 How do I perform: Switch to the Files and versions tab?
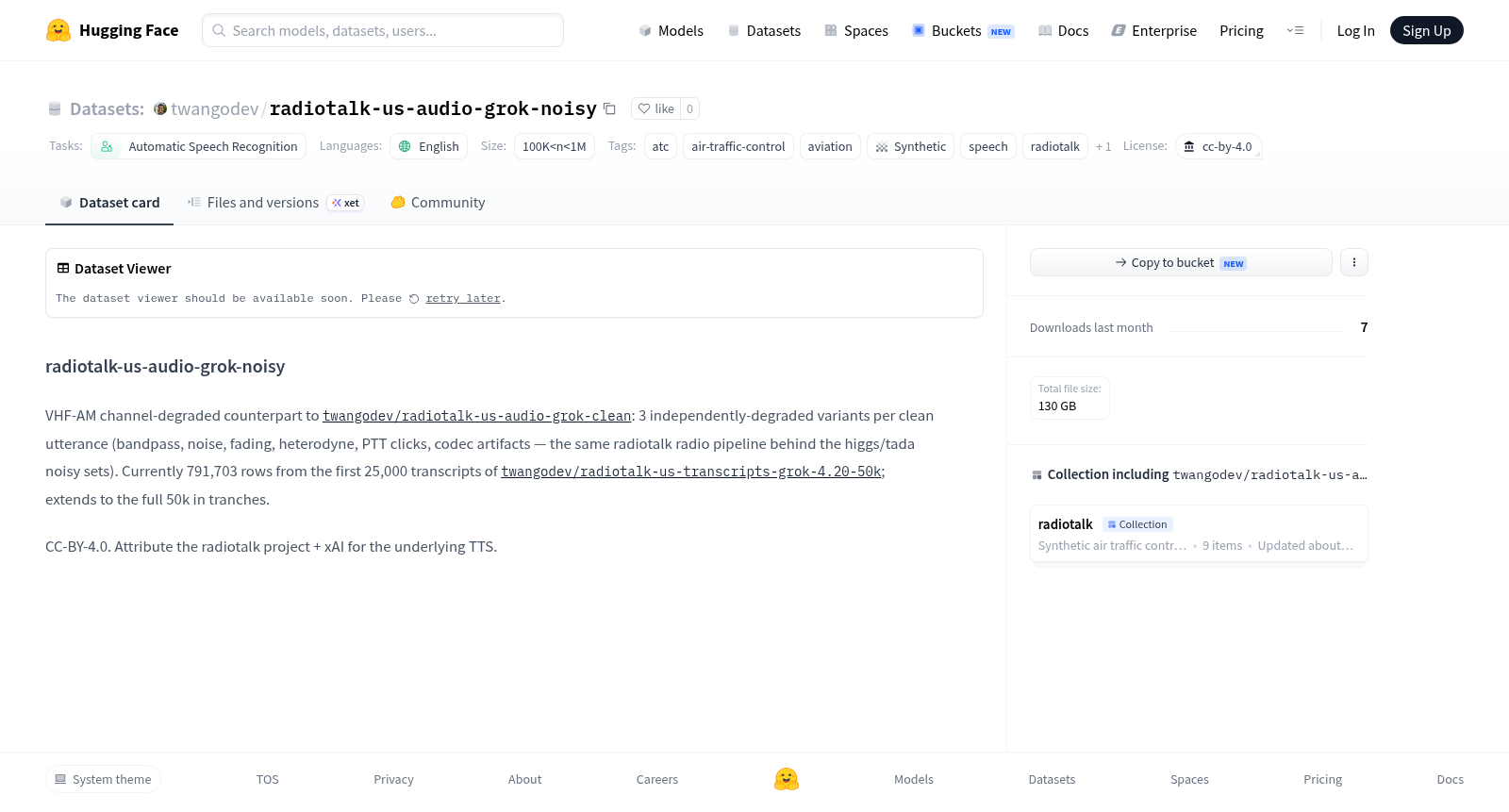tap(275, 202)
